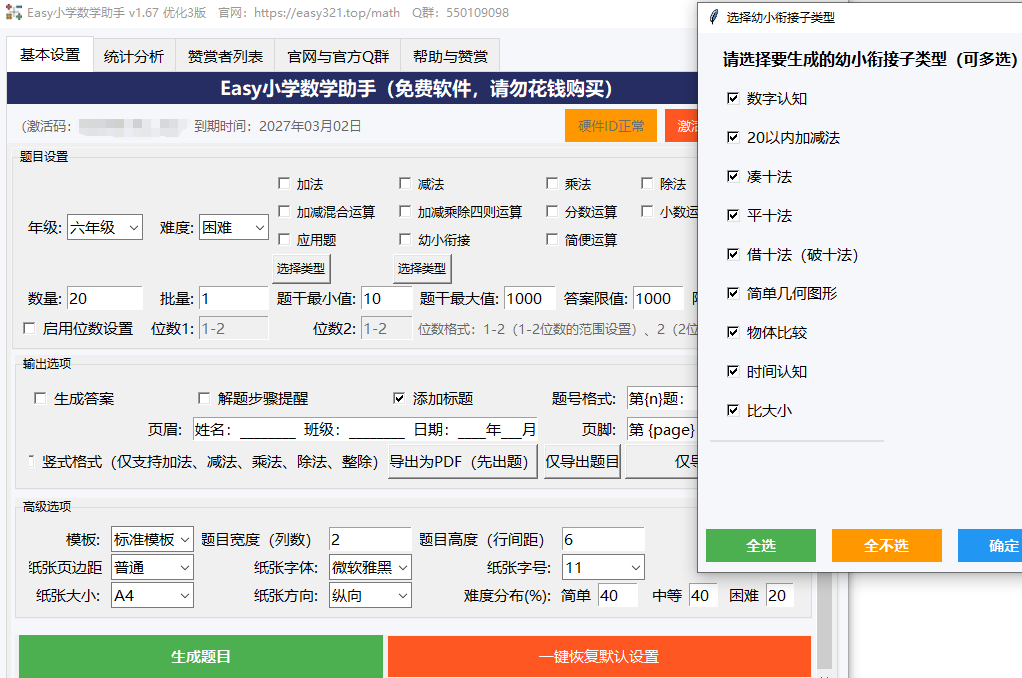1022x678 pixels.
Task: Click the 全不选 button in the dialog
Action: pos(886,545)
